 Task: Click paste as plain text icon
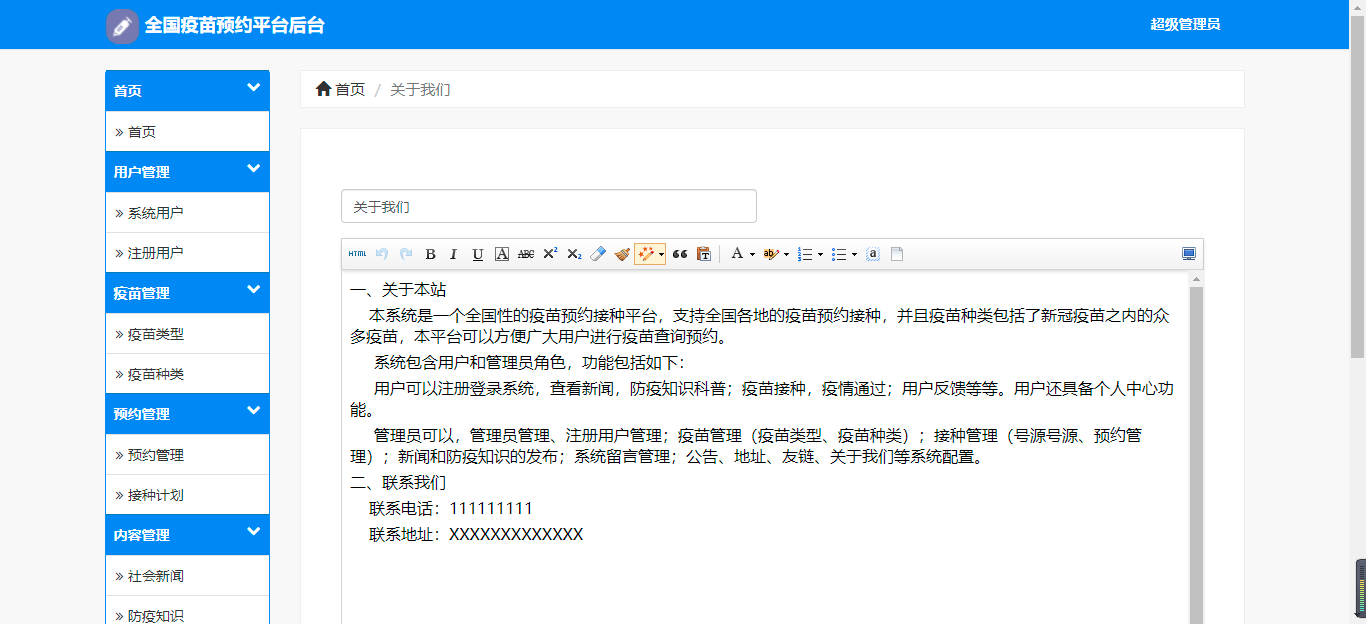[704, 254]
